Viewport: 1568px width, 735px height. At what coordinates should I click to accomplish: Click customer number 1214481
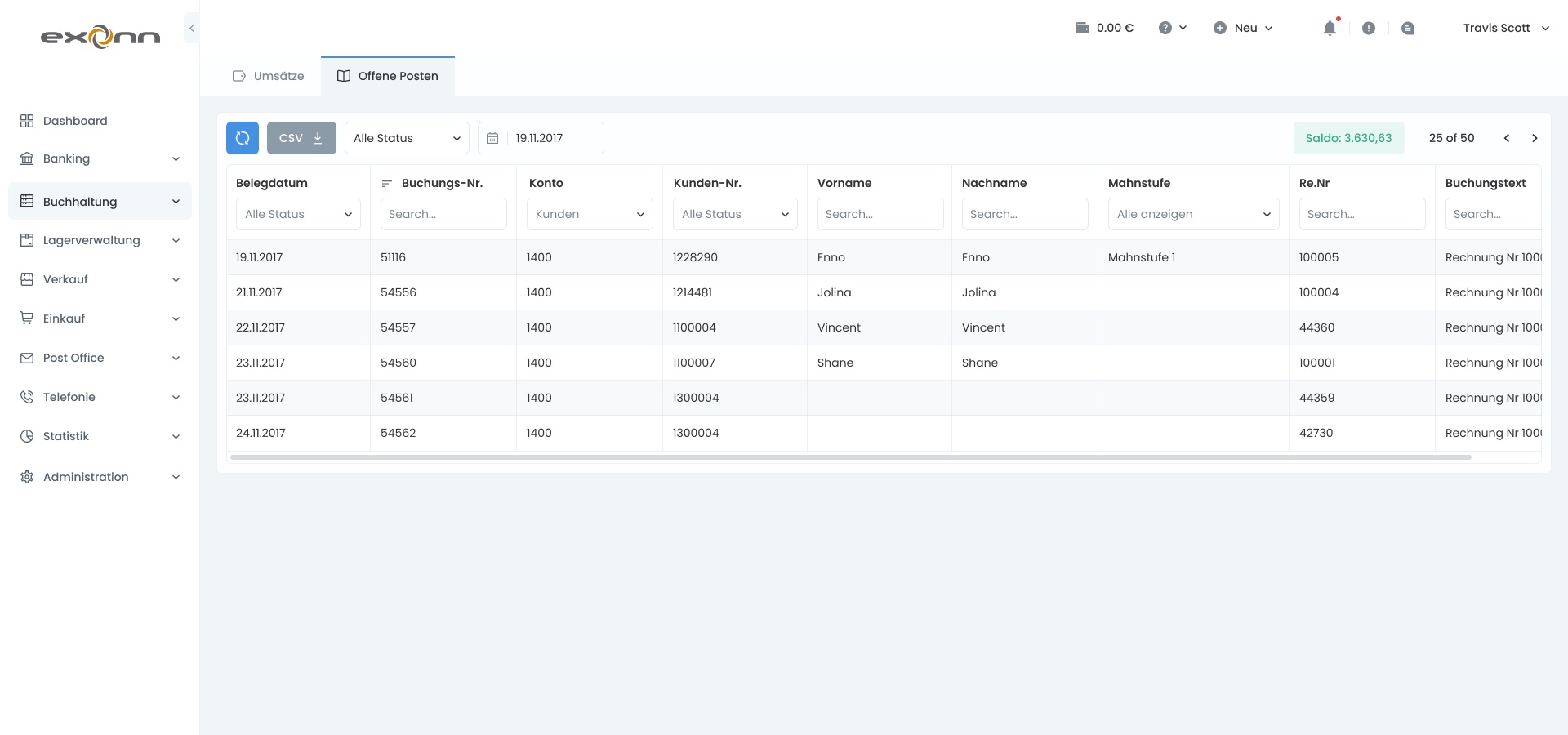click(693, 292)
